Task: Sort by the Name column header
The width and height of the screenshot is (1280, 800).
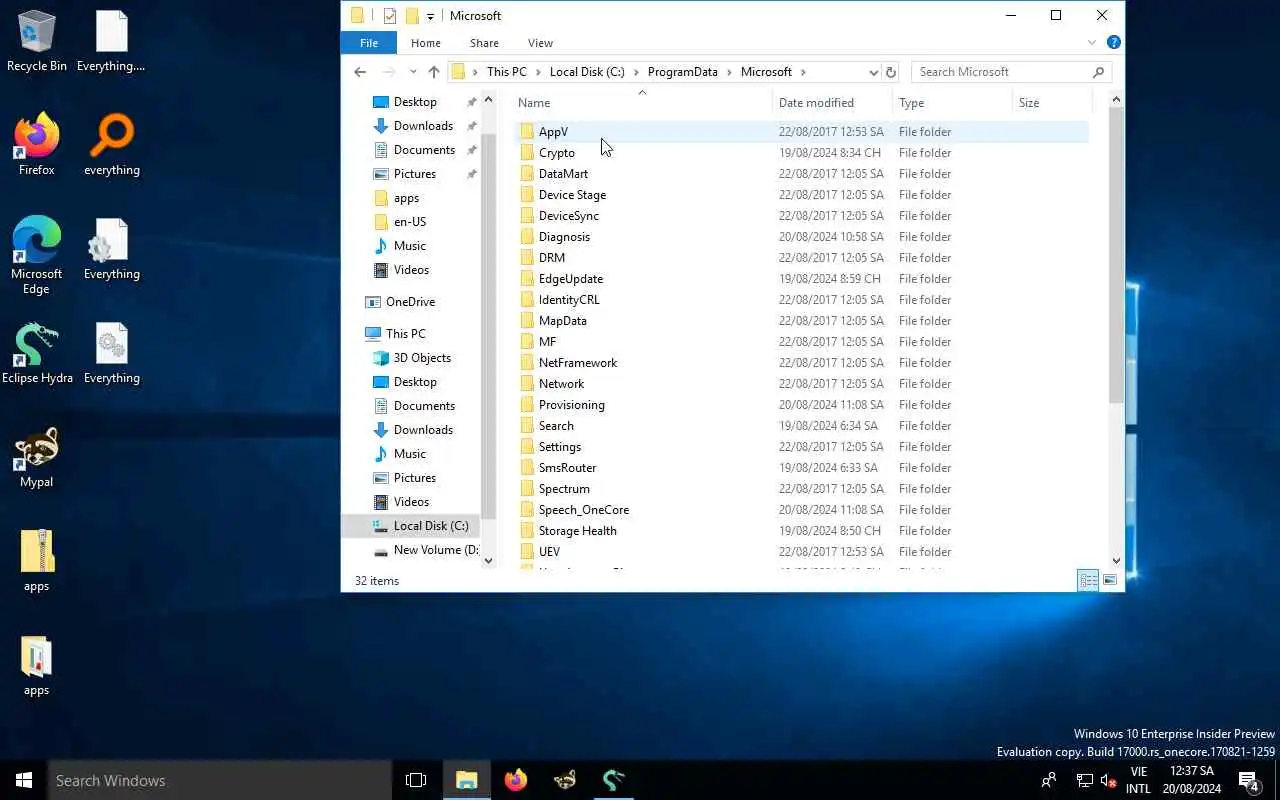Action: click(x=642, y=103)
